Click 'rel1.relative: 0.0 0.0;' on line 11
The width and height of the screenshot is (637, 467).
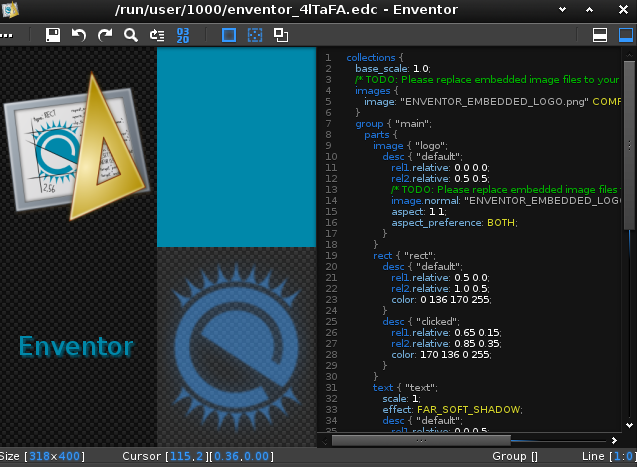pyautogui.click(x=440, y=167)
